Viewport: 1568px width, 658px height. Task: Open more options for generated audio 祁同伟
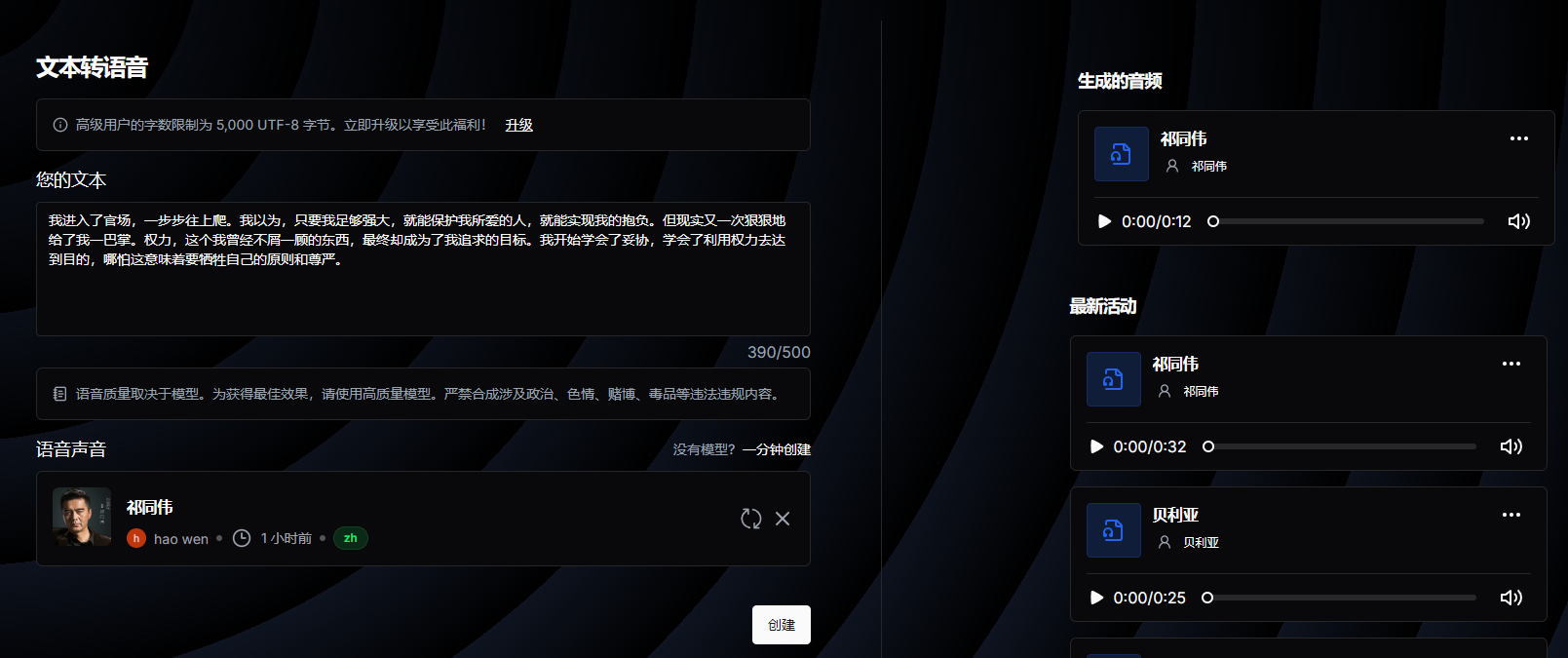pyautogui.click(x=1518, y=138)
